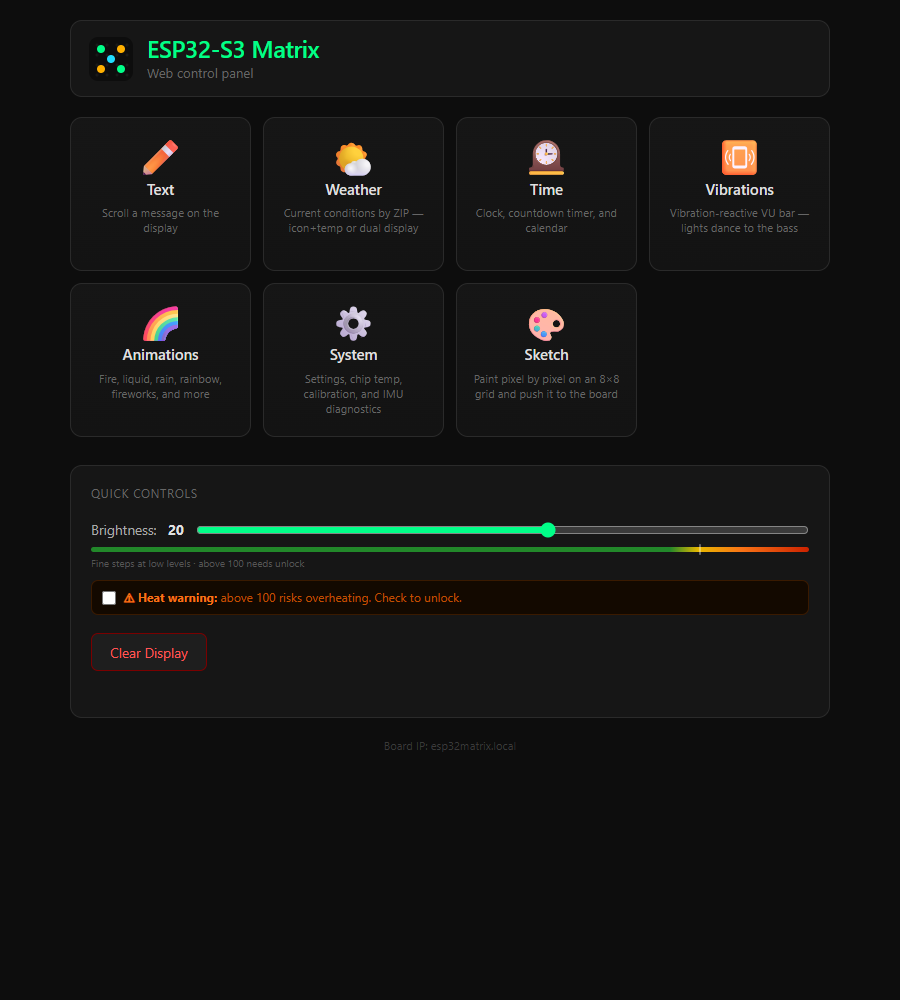This screenshot has width=900, height=1000.
Task: Click the 'Web control panel' subtitle
Action: tap(200, 74)
